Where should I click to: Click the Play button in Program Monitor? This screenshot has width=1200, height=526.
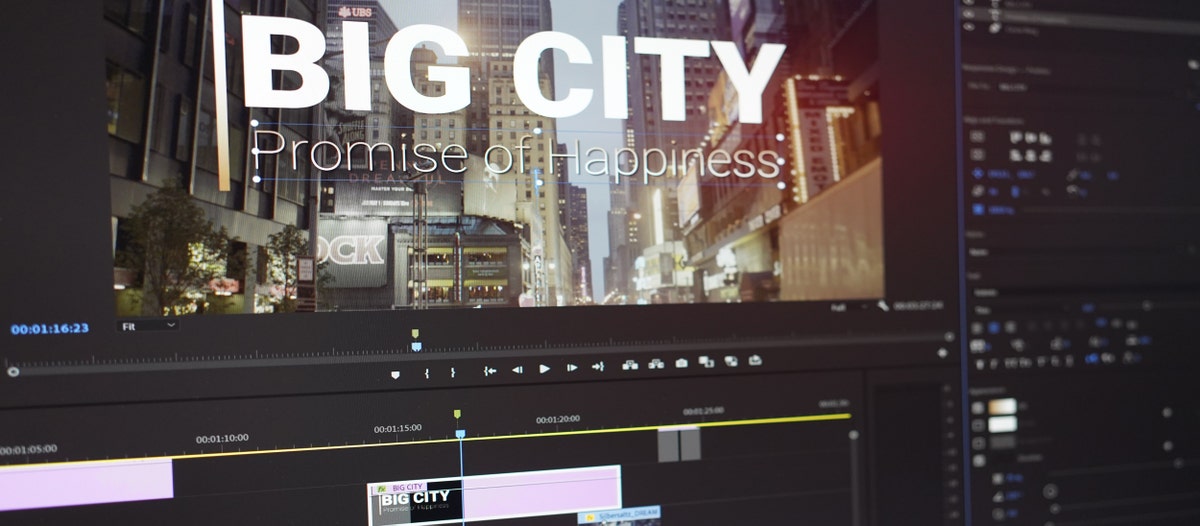coord(544,368)
